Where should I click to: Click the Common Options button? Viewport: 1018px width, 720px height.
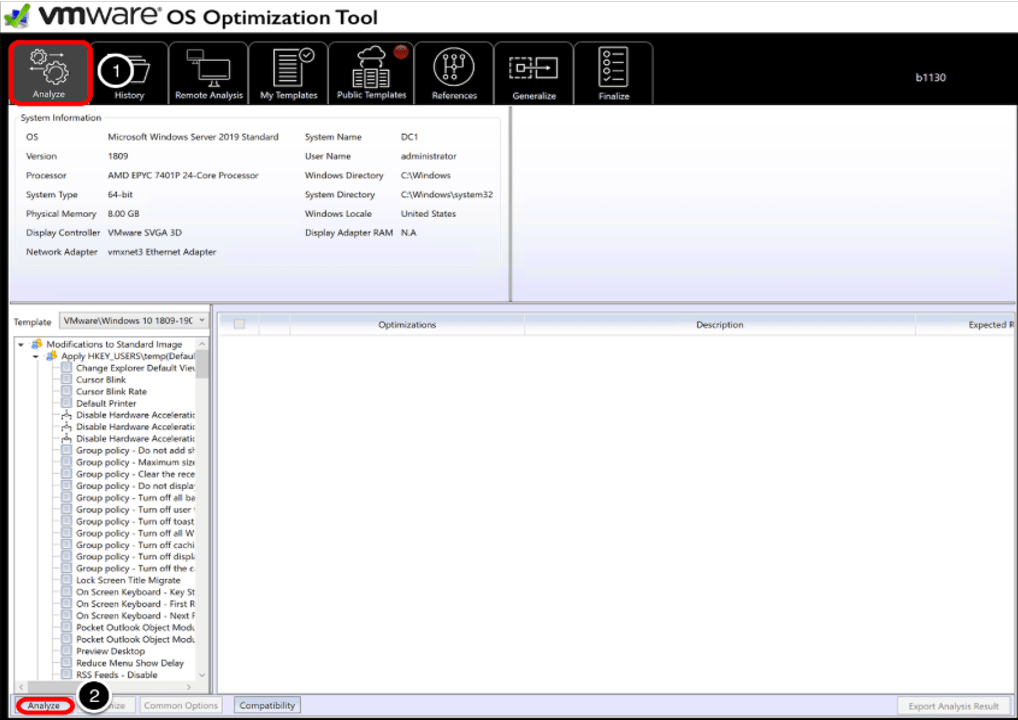click(x=181, y=706)
